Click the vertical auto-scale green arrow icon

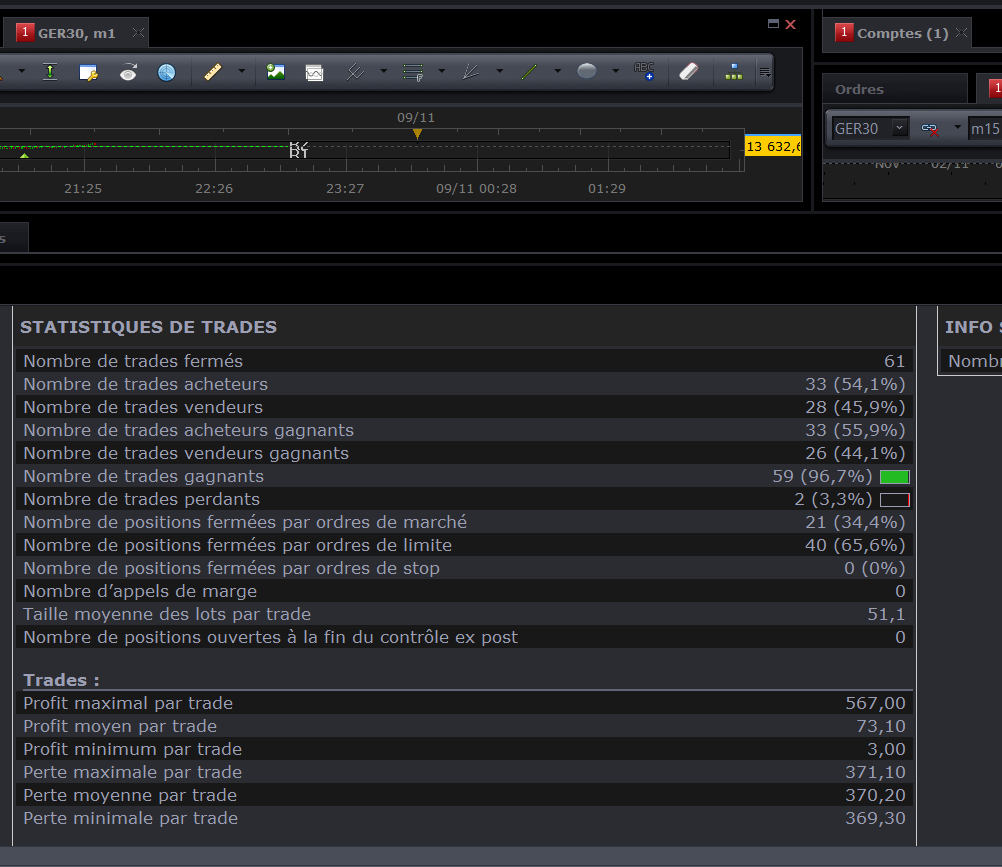tap(50, 72)
